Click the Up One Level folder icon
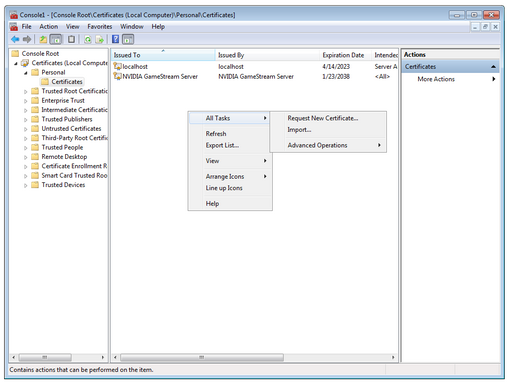This screenshot has width=512, height=387. click(x=43, y=39)
